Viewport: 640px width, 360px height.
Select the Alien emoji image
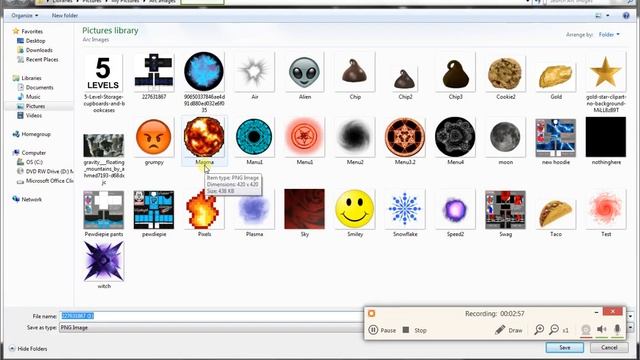304,72
